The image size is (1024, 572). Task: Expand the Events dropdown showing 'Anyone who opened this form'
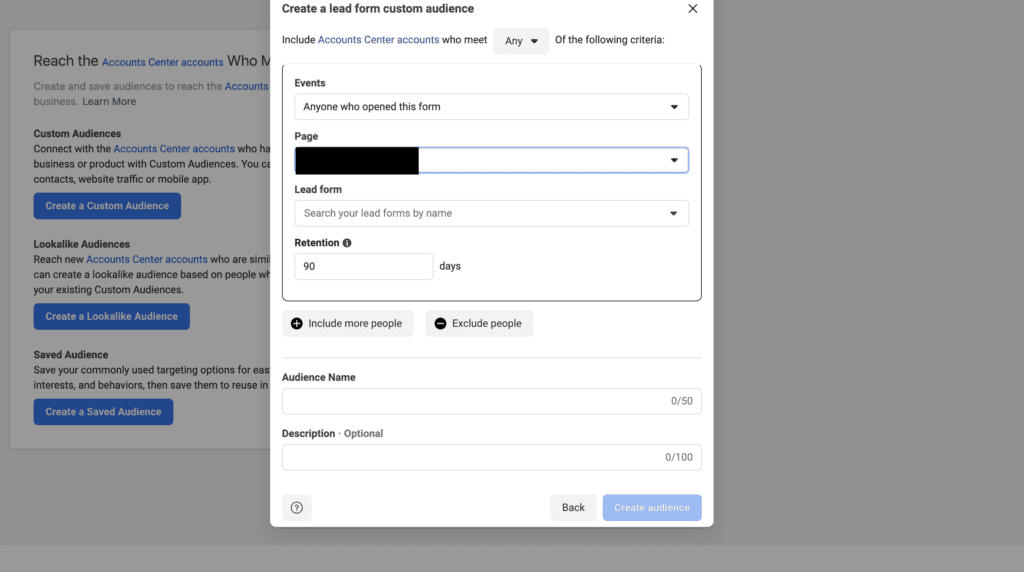pos(491,106)
